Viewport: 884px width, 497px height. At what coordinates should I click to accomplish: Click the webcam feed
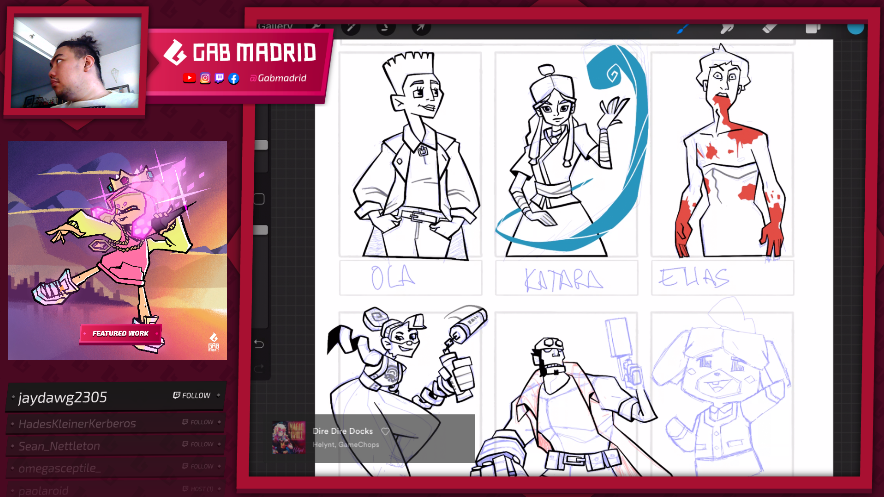tap(77, 61)
